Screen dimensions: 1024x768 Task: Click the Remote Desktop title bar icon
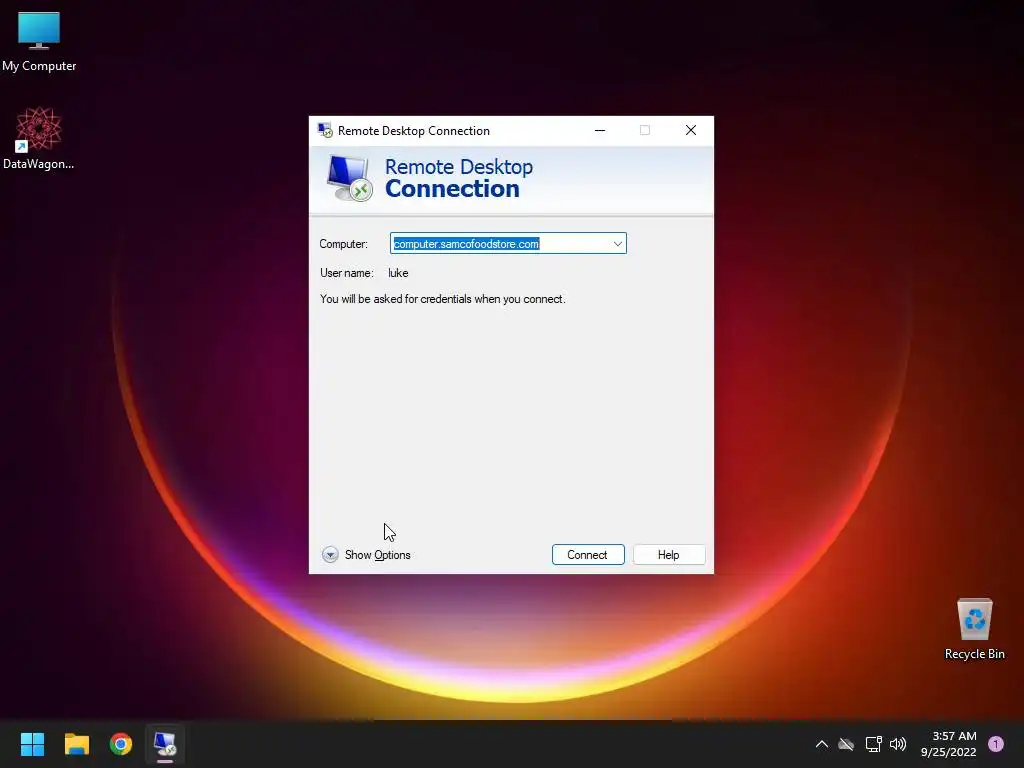pos(325,130)
